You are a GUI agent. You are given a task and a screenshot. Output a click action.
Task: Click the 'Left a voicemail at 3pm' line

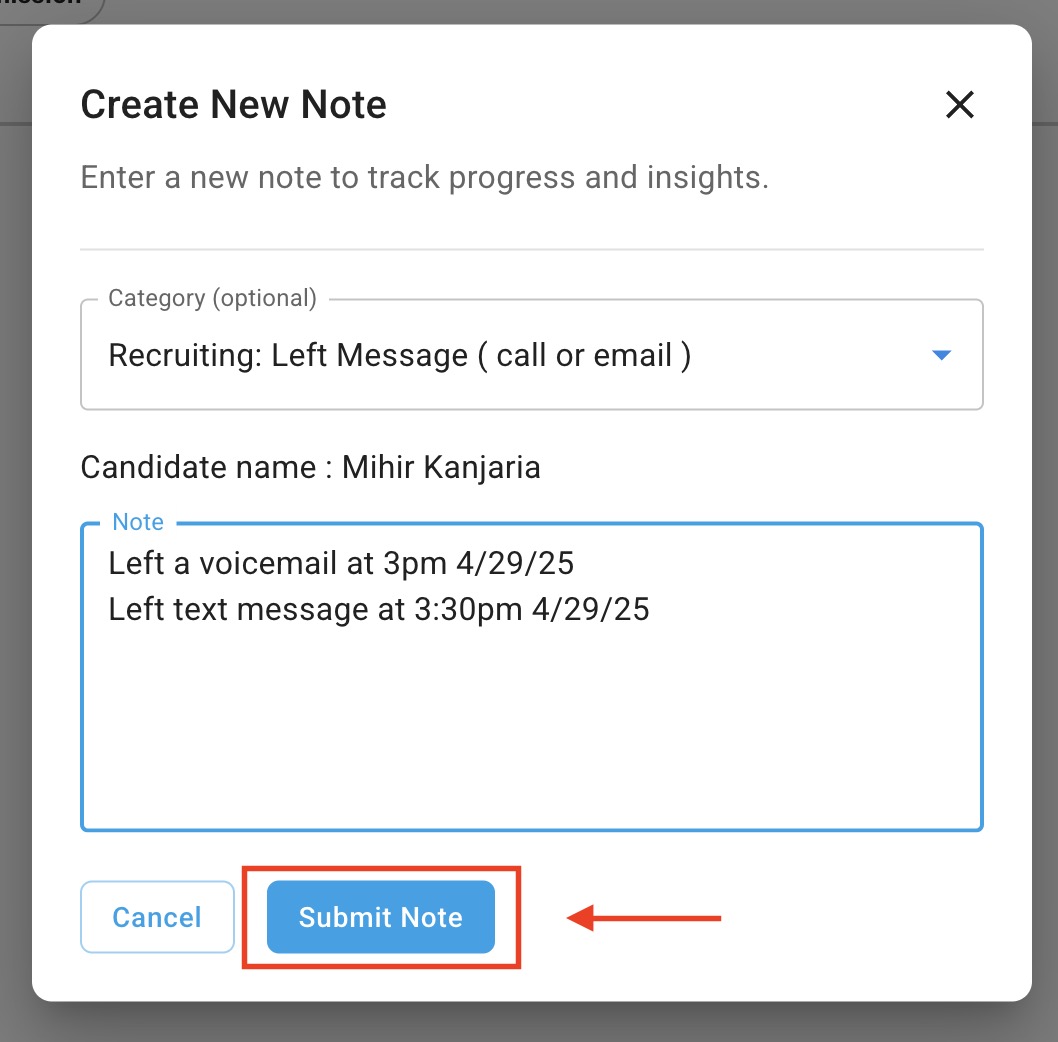341,563
